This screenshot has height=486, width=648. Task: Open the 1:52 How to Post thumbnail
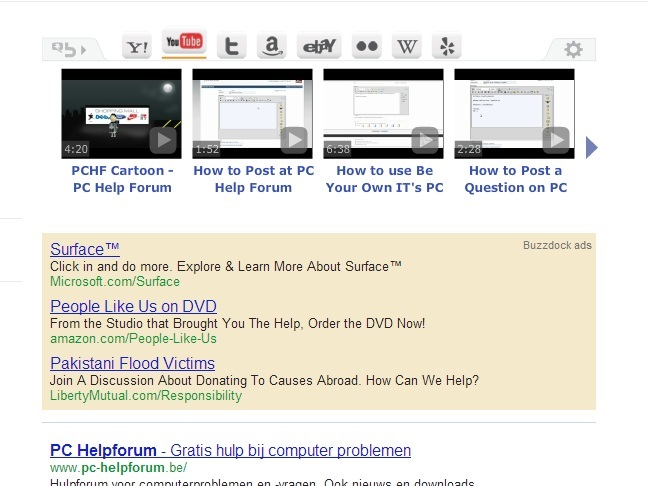tap(253, 114)
